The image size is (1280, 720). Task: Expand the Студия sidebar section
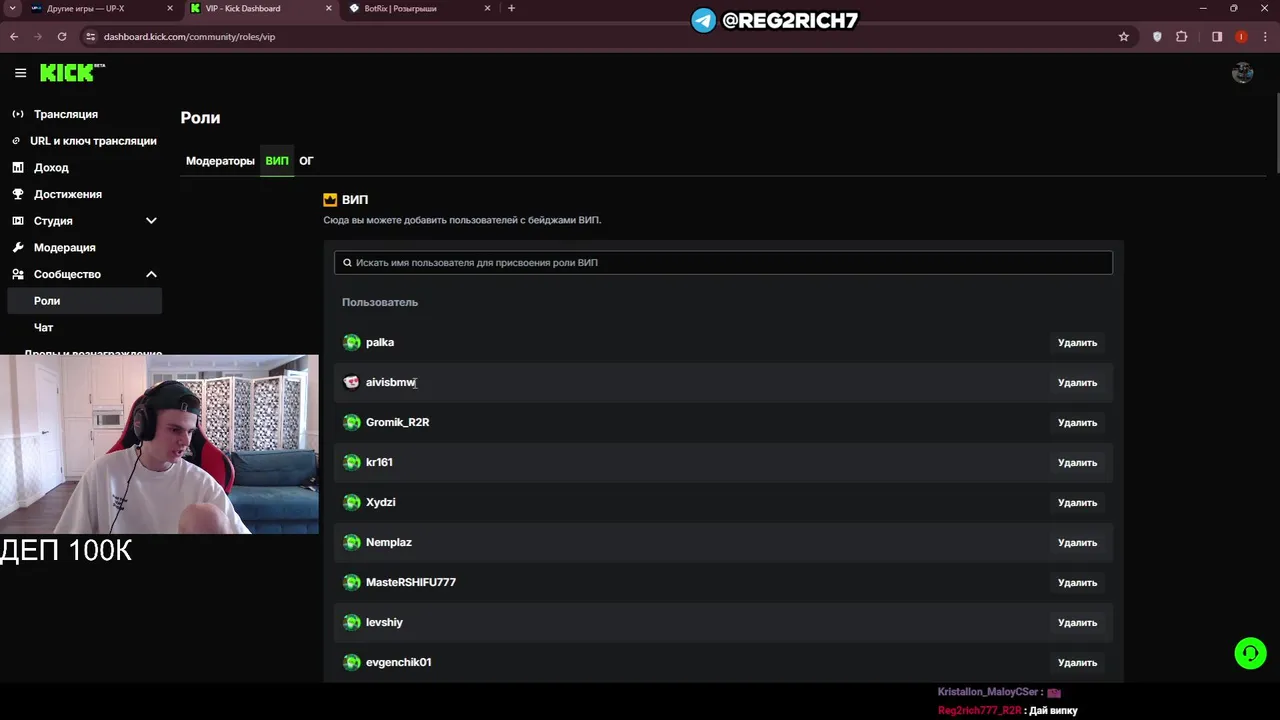point(151,221)
